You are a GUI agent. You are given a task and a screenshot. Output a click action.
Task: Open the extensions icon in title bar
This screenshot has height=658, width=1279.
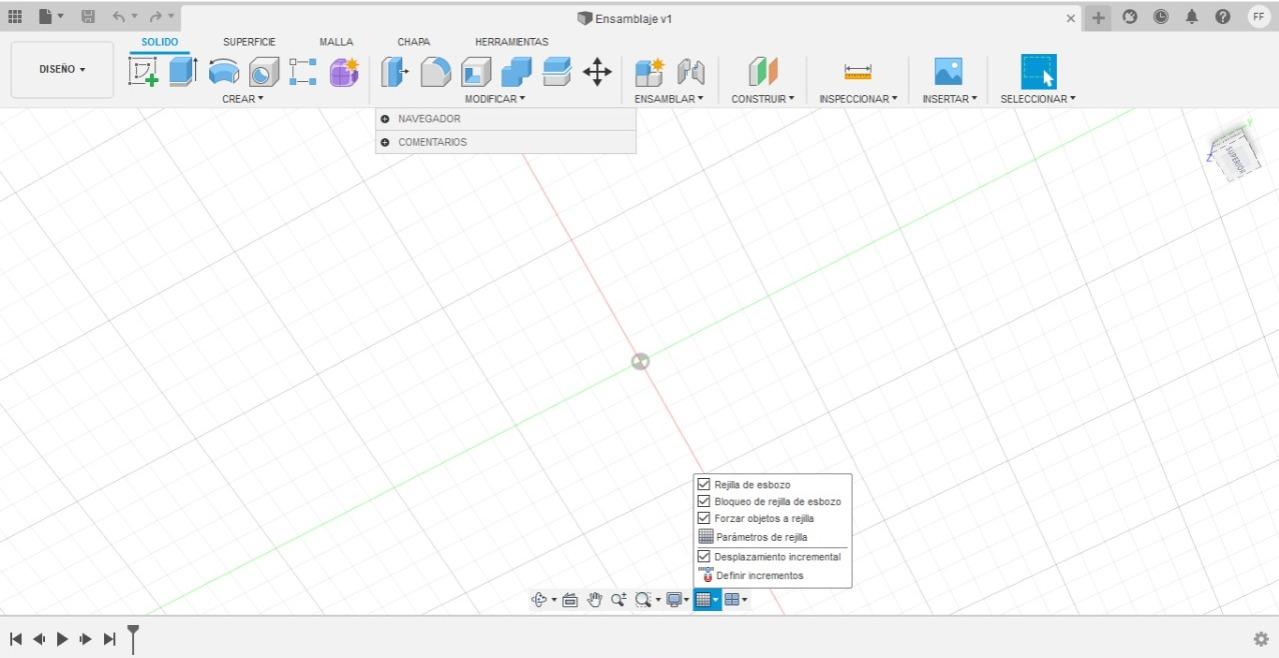click(x=1128, y=17)
